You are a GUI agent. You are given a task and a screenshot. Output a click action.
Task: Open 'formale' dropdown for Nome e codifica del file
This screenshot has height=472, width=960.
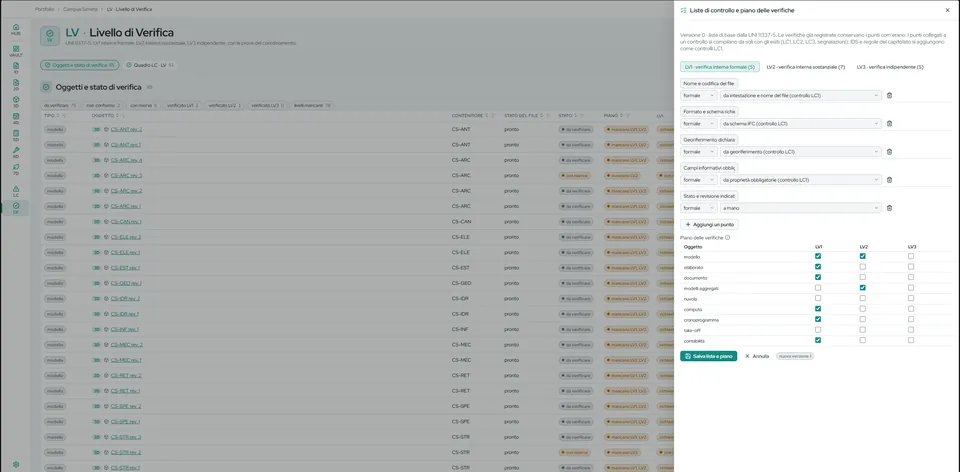(699, 96)
